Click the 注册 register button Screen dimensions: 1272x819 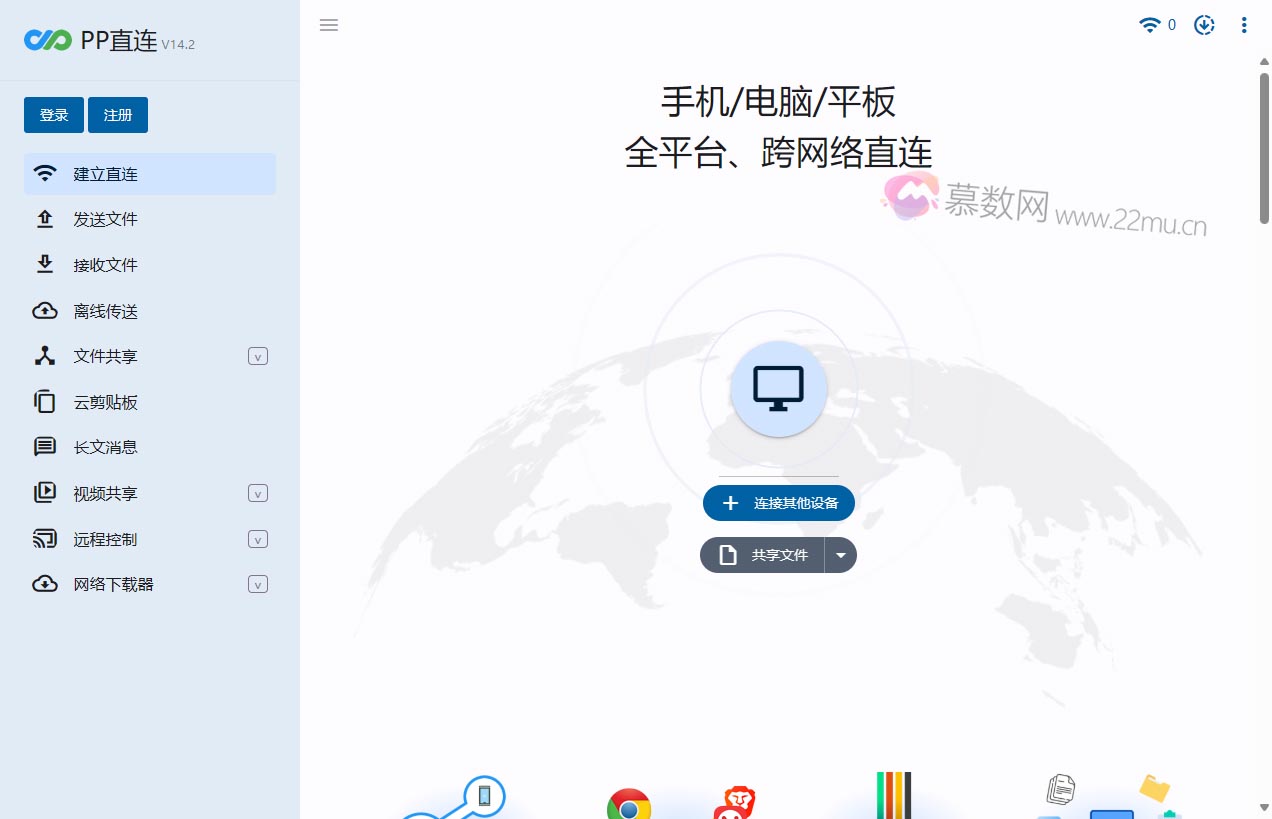[117, 115]
